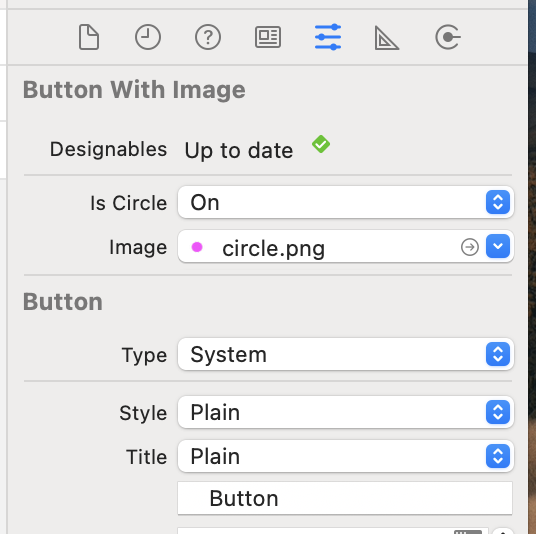Show the Connections inspector
This screenshot has width=536, height=534.
(448, 37)
